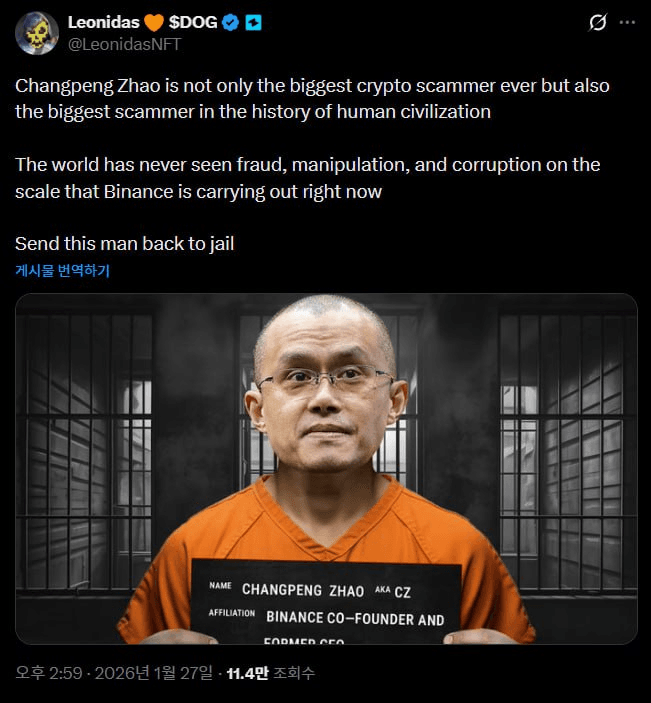Click the blue verified checkmark badge
651x703 pixels.
(230, 22)
